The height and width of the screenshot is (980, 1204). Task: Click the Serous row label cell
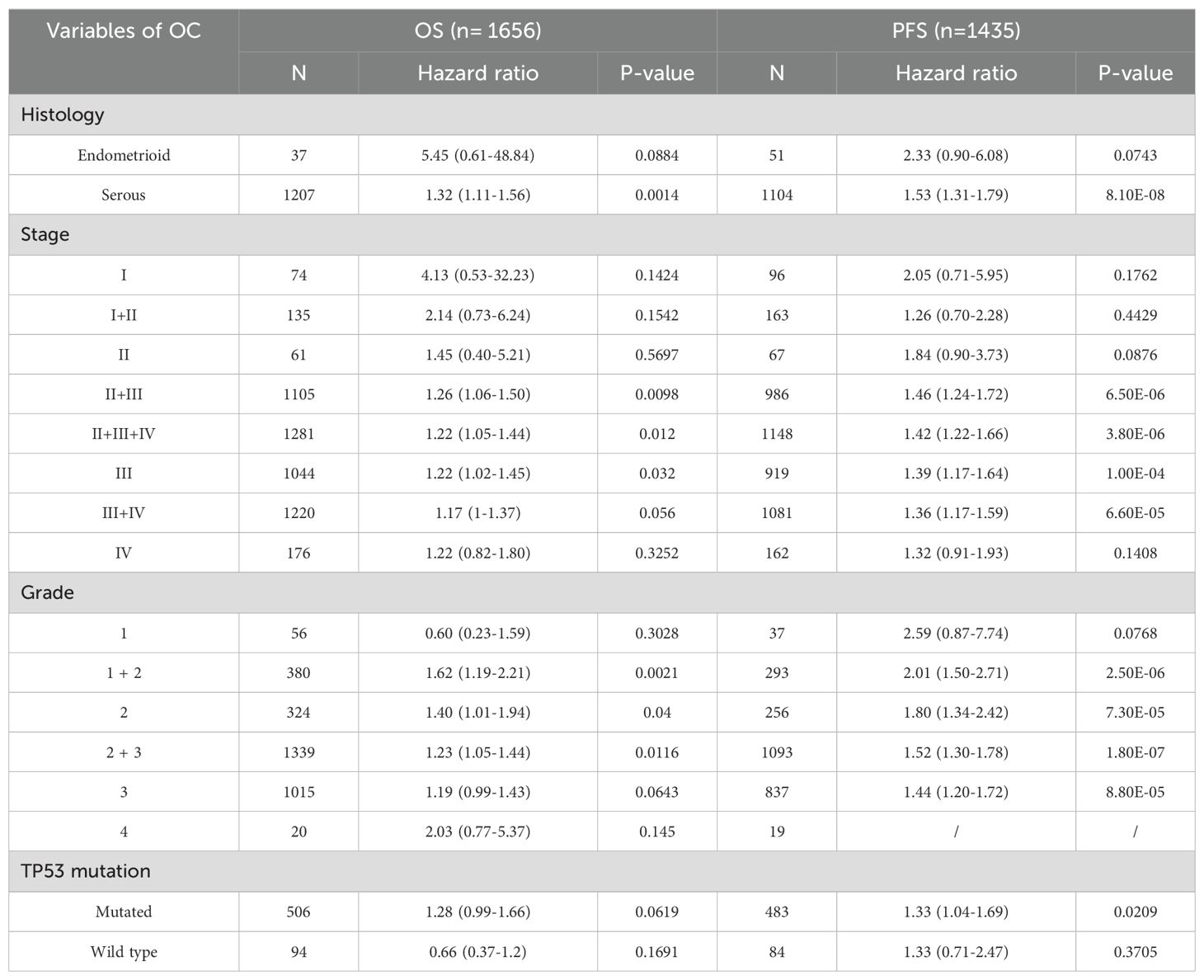(124, 195)
